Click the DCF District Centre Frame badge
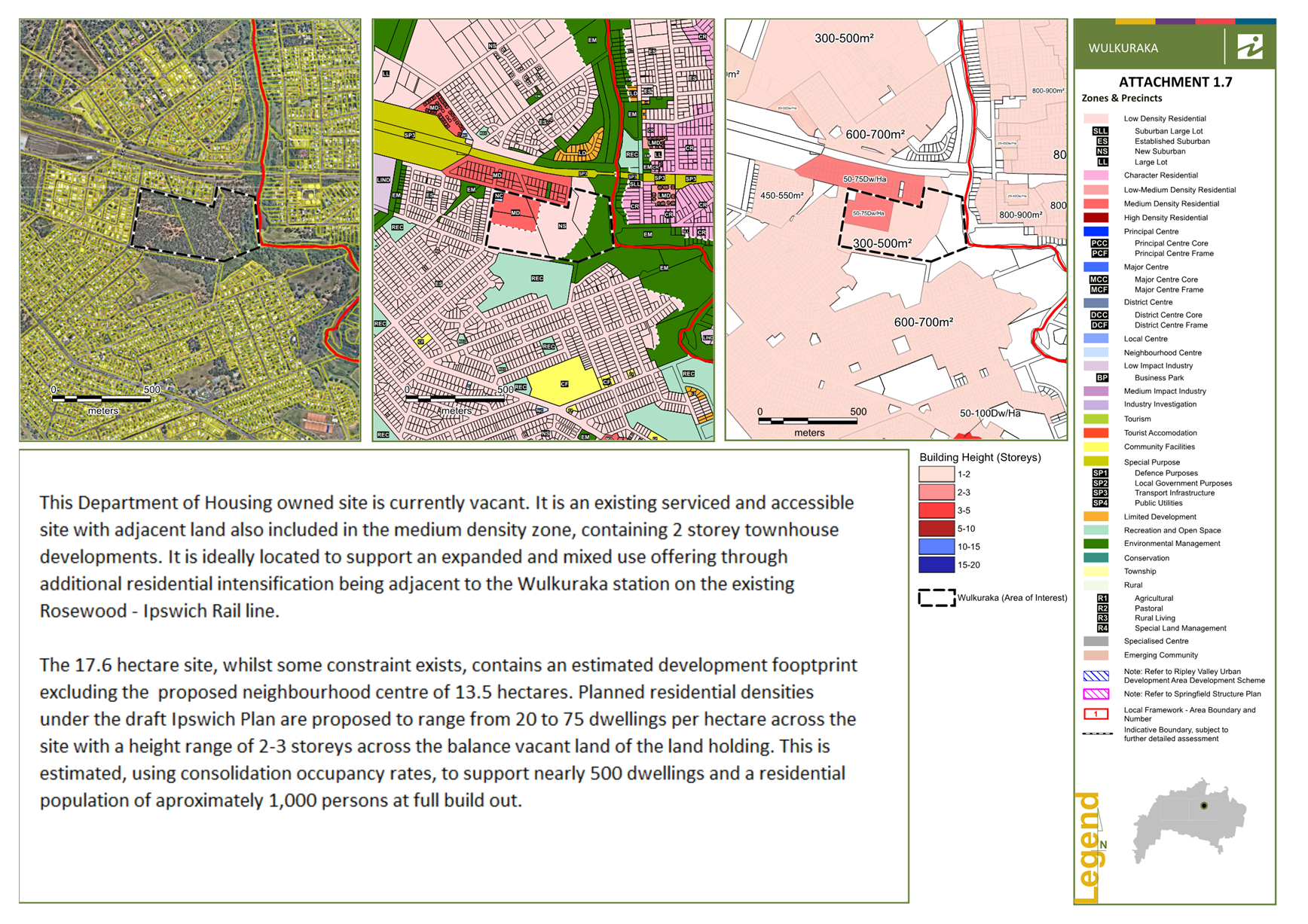The height and width of the screenshot is (924, 1308). pos(1099,325)
